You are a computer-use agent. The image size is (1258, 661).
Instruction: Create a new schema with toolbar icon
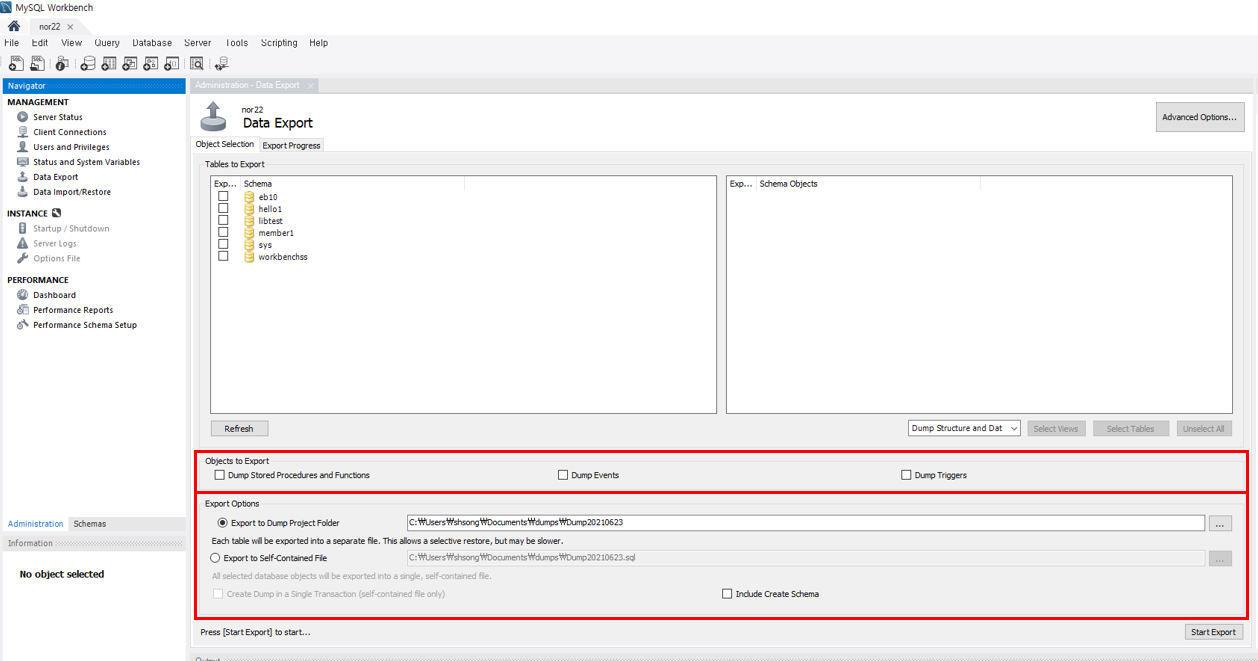(x=88, y=64)
